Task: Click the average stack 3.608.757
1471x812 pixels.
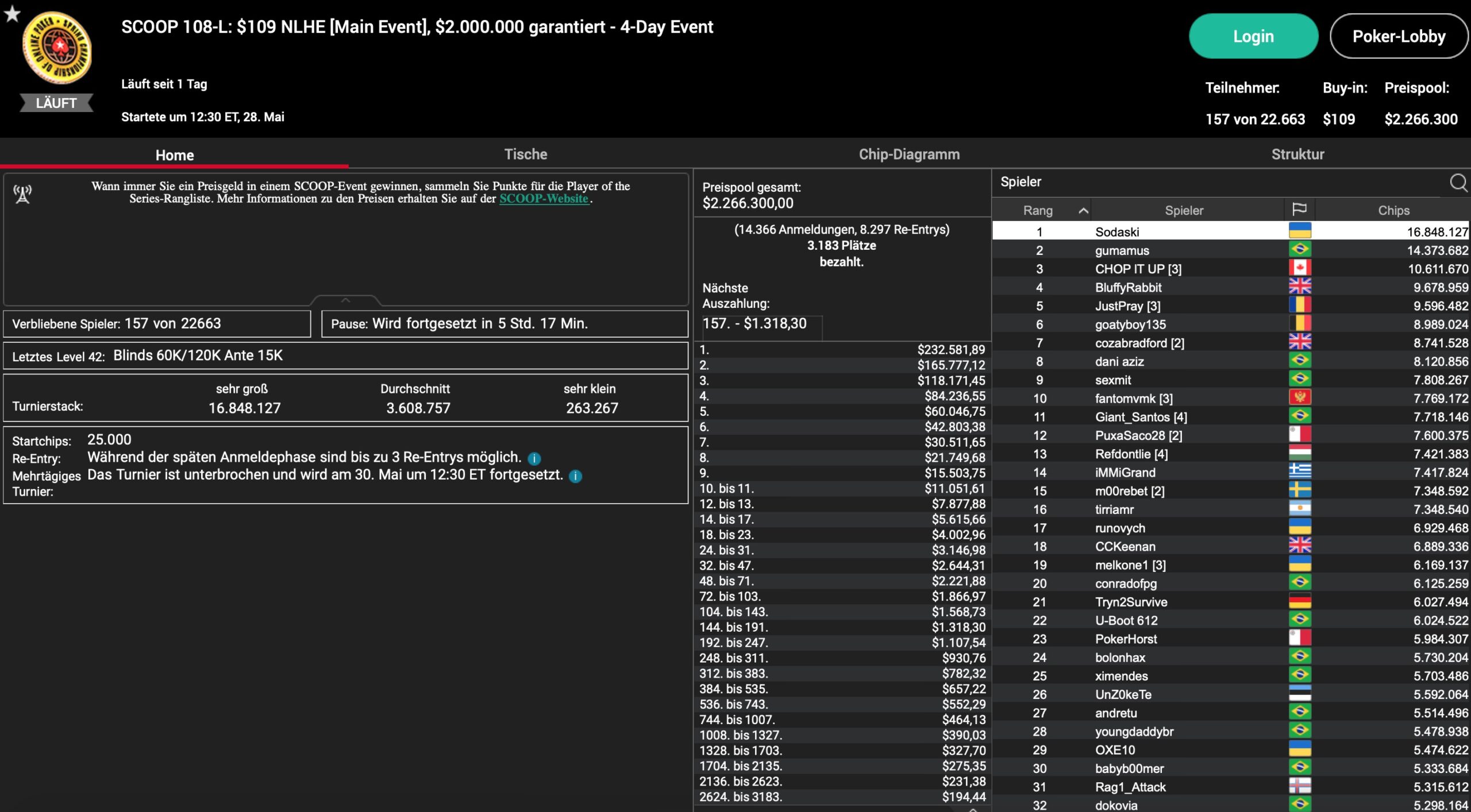Action: point(418,408)
